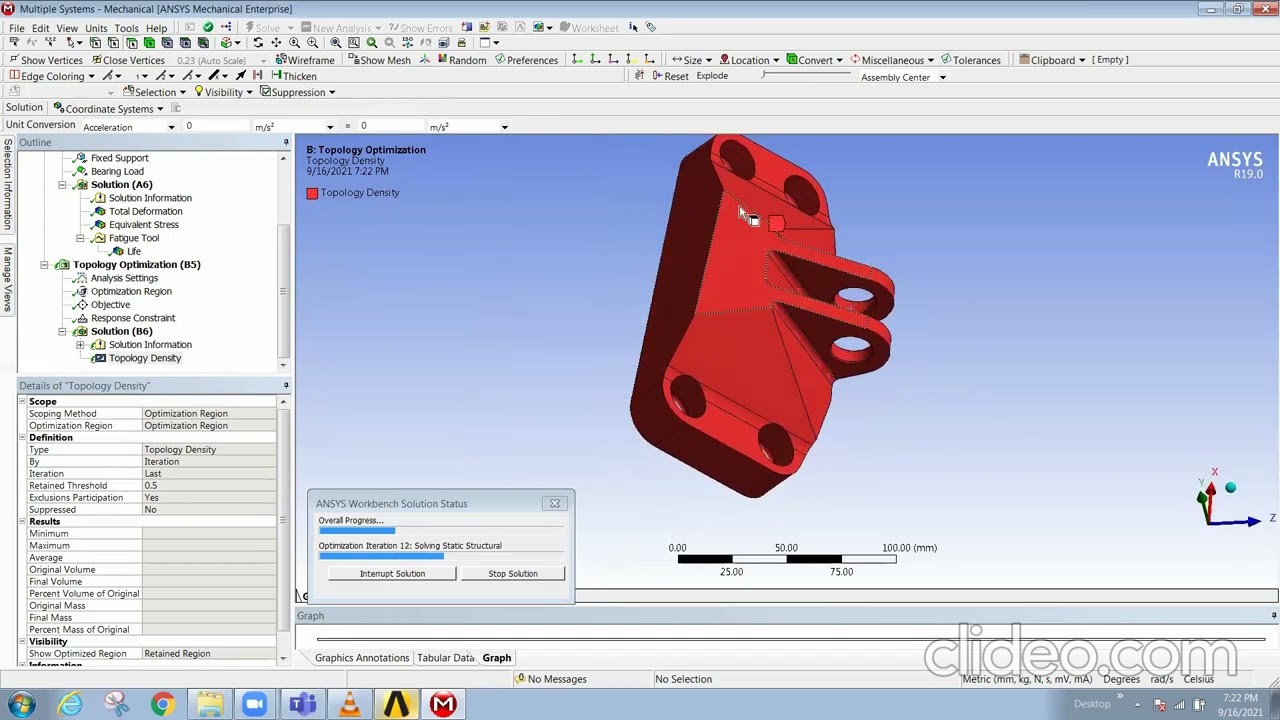Launch the ANSYS app from the taskbar
The image size is (1280, 720).
click(x=396, y=704)
